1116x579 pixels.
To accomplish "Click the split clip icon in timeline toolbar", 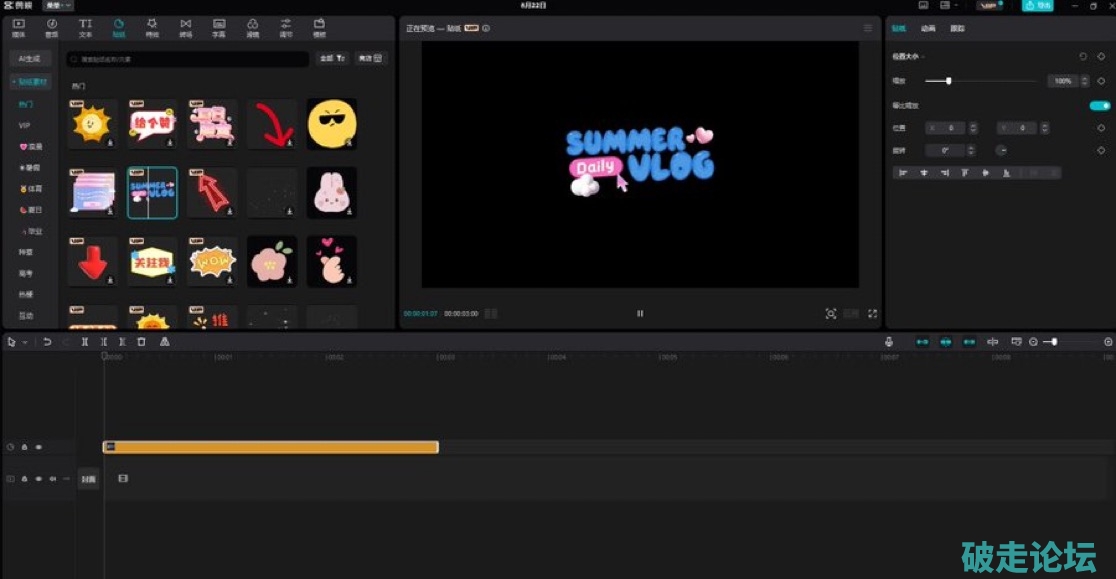I will [85, 342].
